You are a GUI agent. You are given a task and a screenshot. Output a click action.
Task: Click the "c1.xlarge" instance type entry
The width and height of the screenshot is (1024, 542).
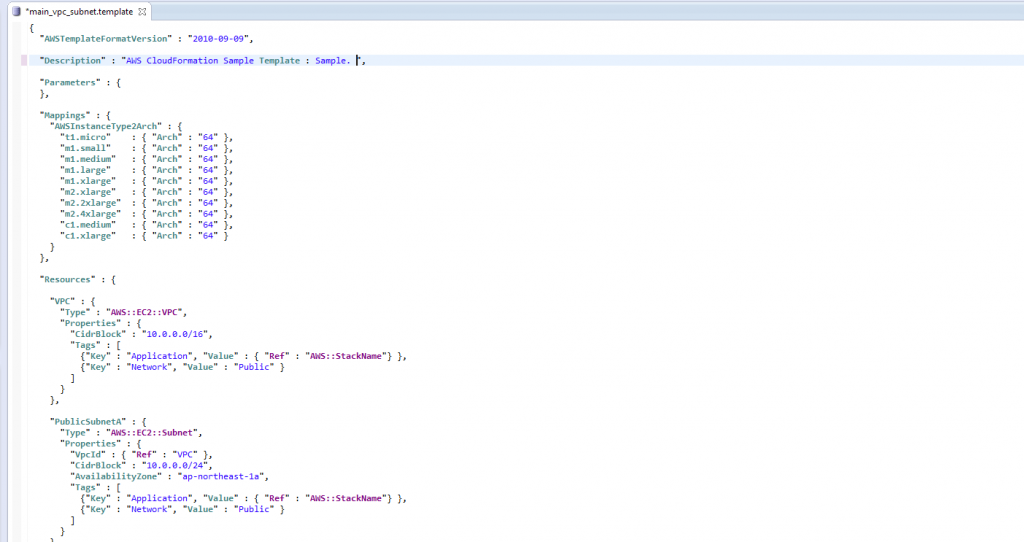point(88,236)
